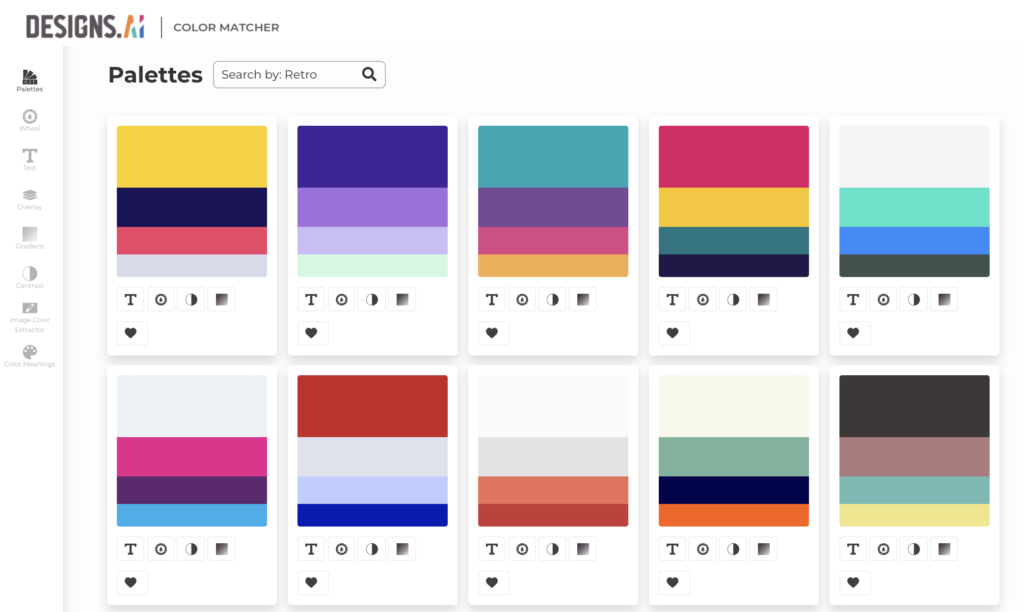The height and width of the screenshot is (612, 1024).
Task: Open the wheel view icon under the purple palette
Action: point(341,299)
